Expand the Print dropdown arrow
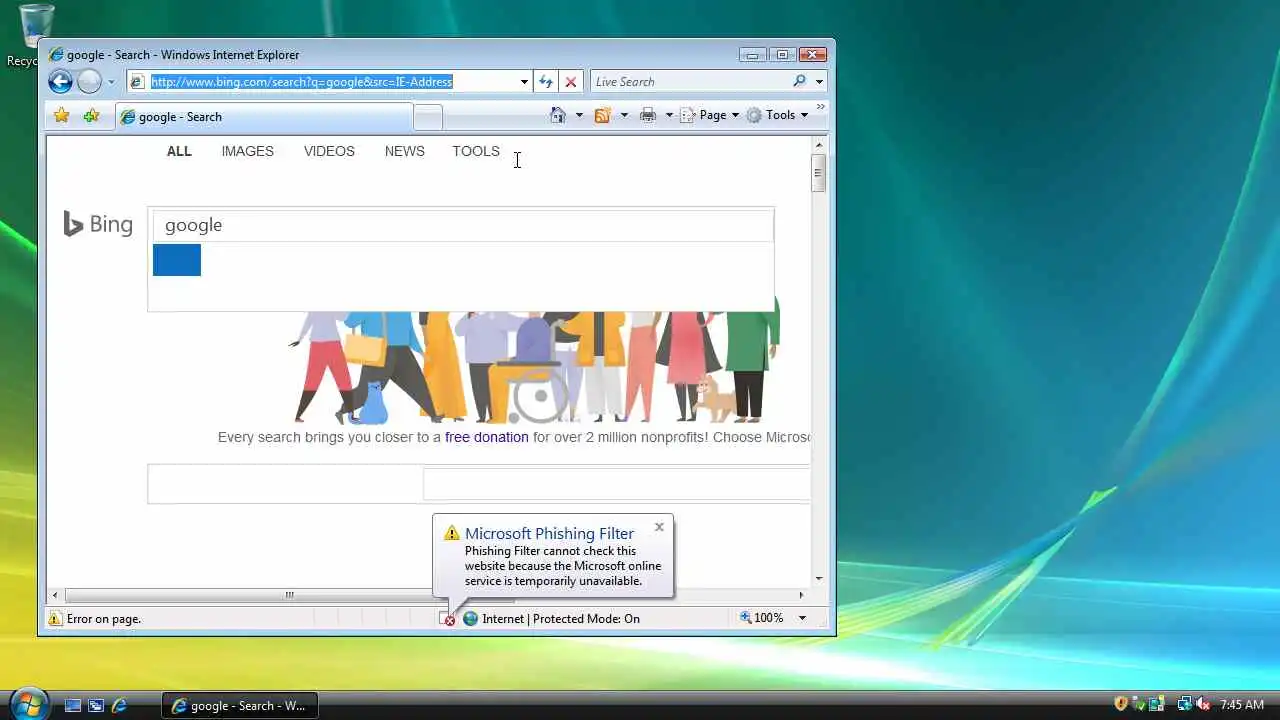The image size is (1280, 720). [x=669, y=116]
